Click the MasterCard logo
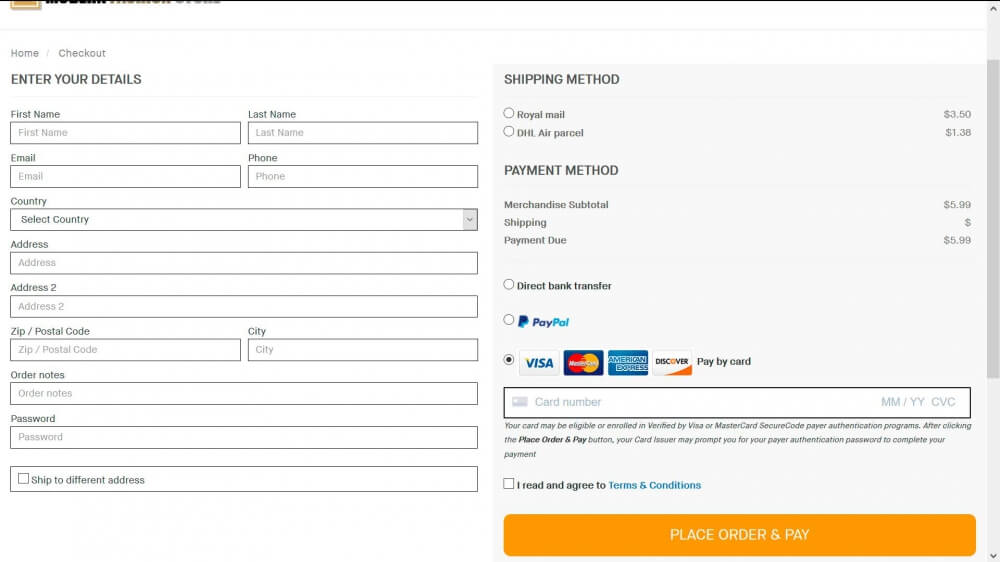Screen dimensions: 1000x562 [583, 362]
